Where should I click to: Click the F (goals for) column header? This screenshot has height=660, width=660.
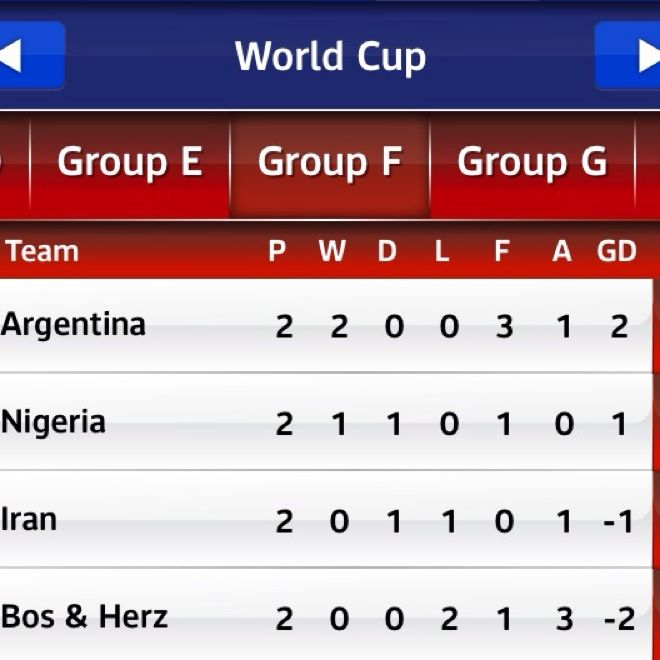pos(502,252)
